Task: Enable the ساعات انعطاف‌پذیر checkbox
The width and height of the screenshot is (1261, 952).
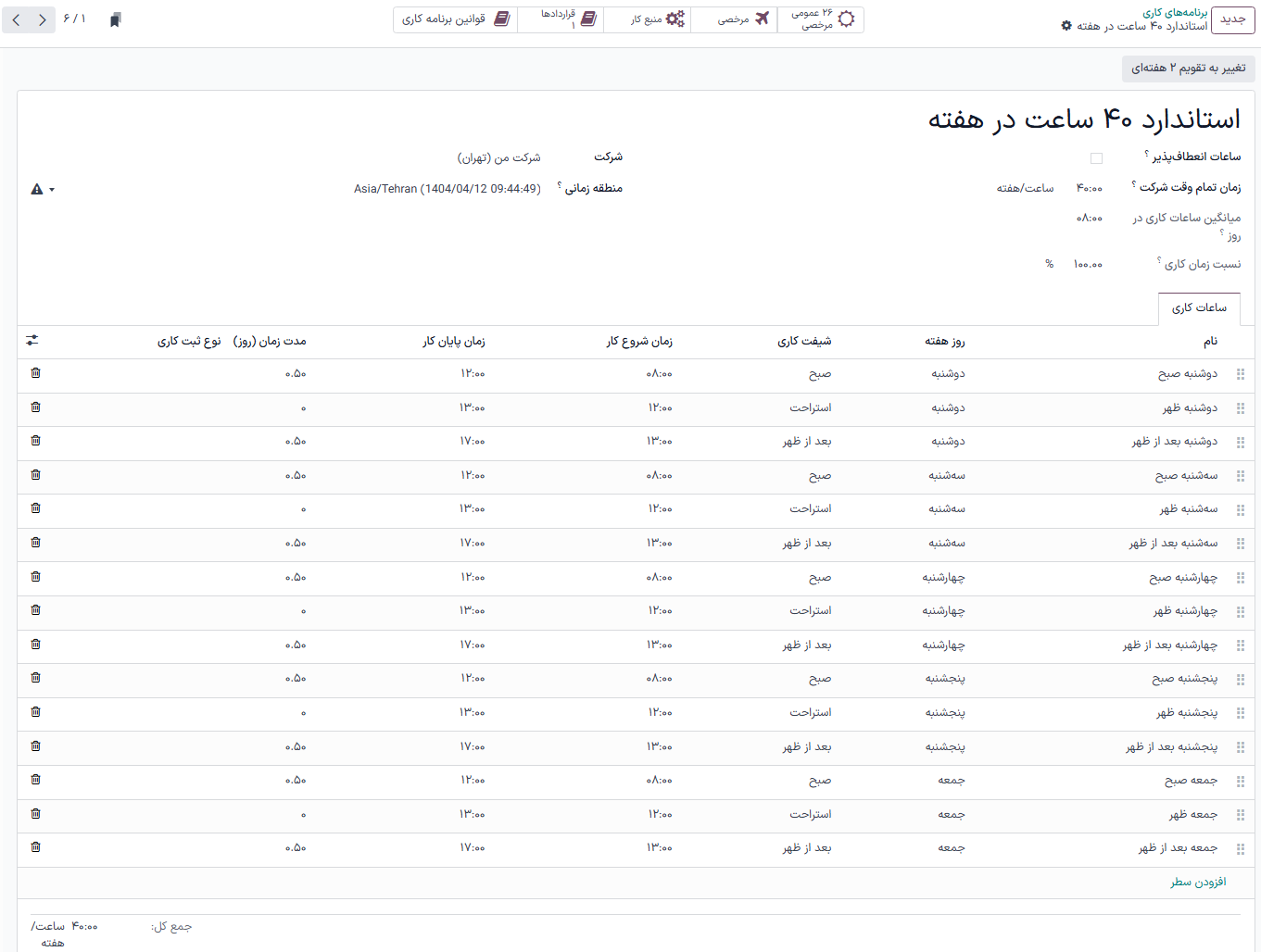Action: (1097, 157)
